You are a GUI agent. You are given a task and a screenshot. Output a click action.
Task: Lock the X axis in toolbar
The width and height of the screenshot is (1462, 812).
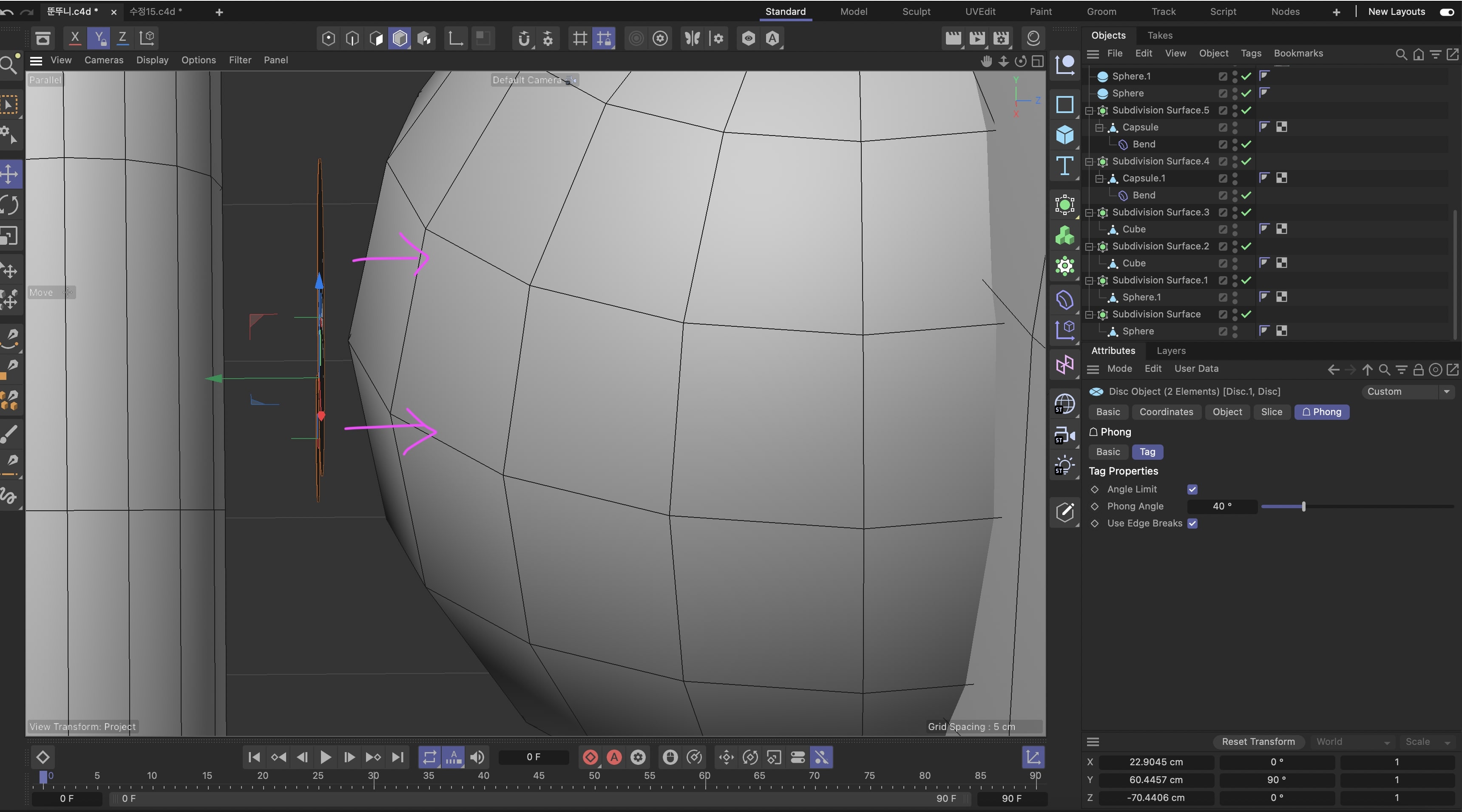point(74,38)
